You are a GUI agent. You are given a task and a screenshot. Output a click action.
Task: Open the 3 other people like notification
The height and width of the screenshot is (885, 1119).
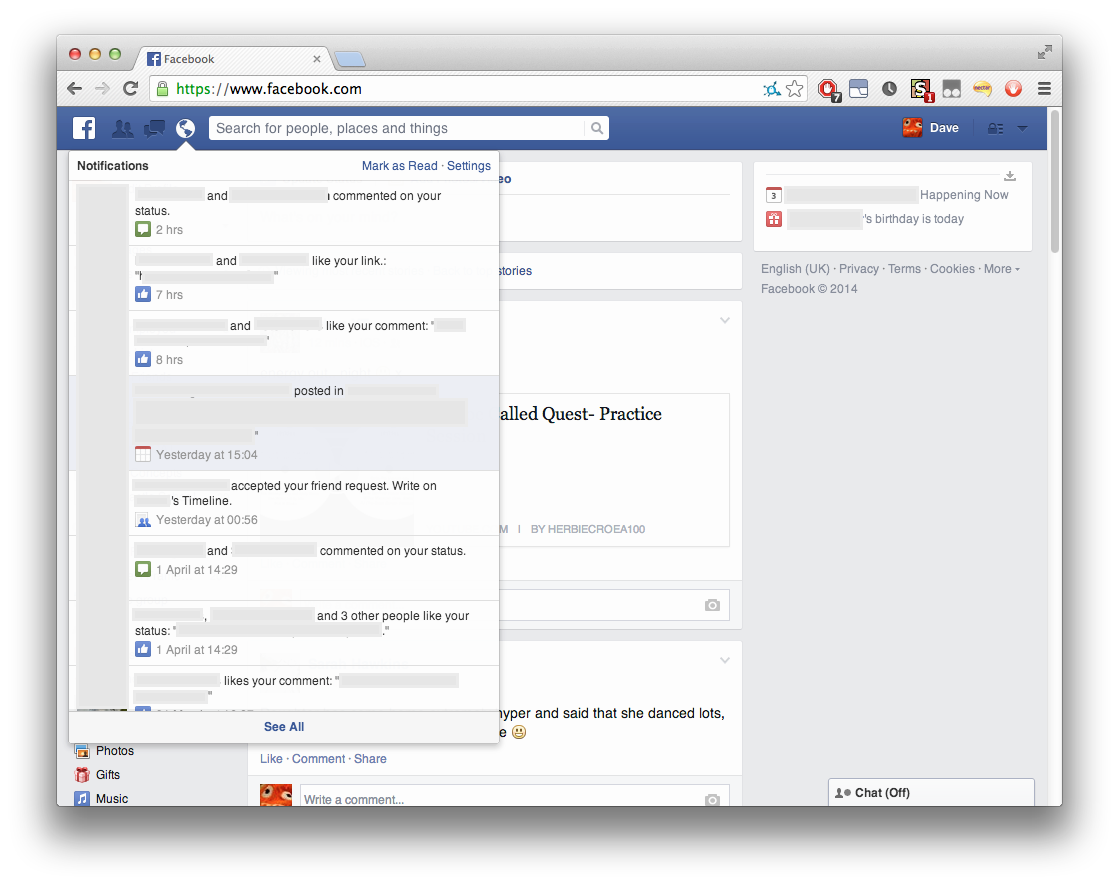(x=284, y=633)
